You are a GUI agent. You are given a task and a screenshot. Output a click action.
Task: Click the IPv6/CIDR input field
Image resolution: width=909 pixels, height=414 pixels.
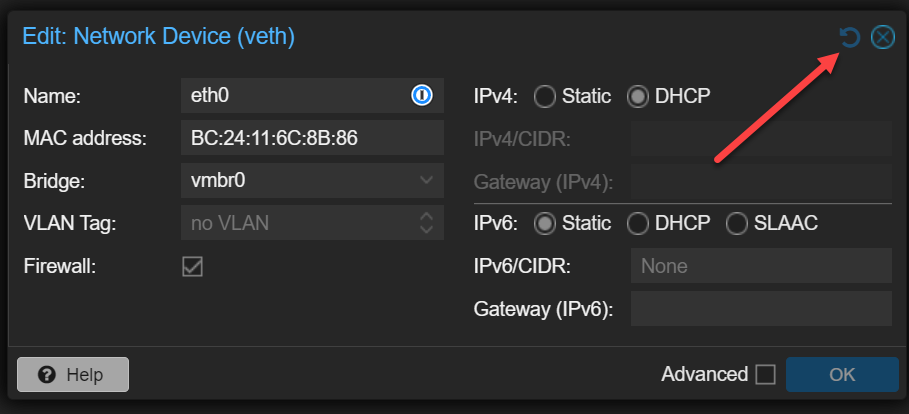click(x=760, y=267)
